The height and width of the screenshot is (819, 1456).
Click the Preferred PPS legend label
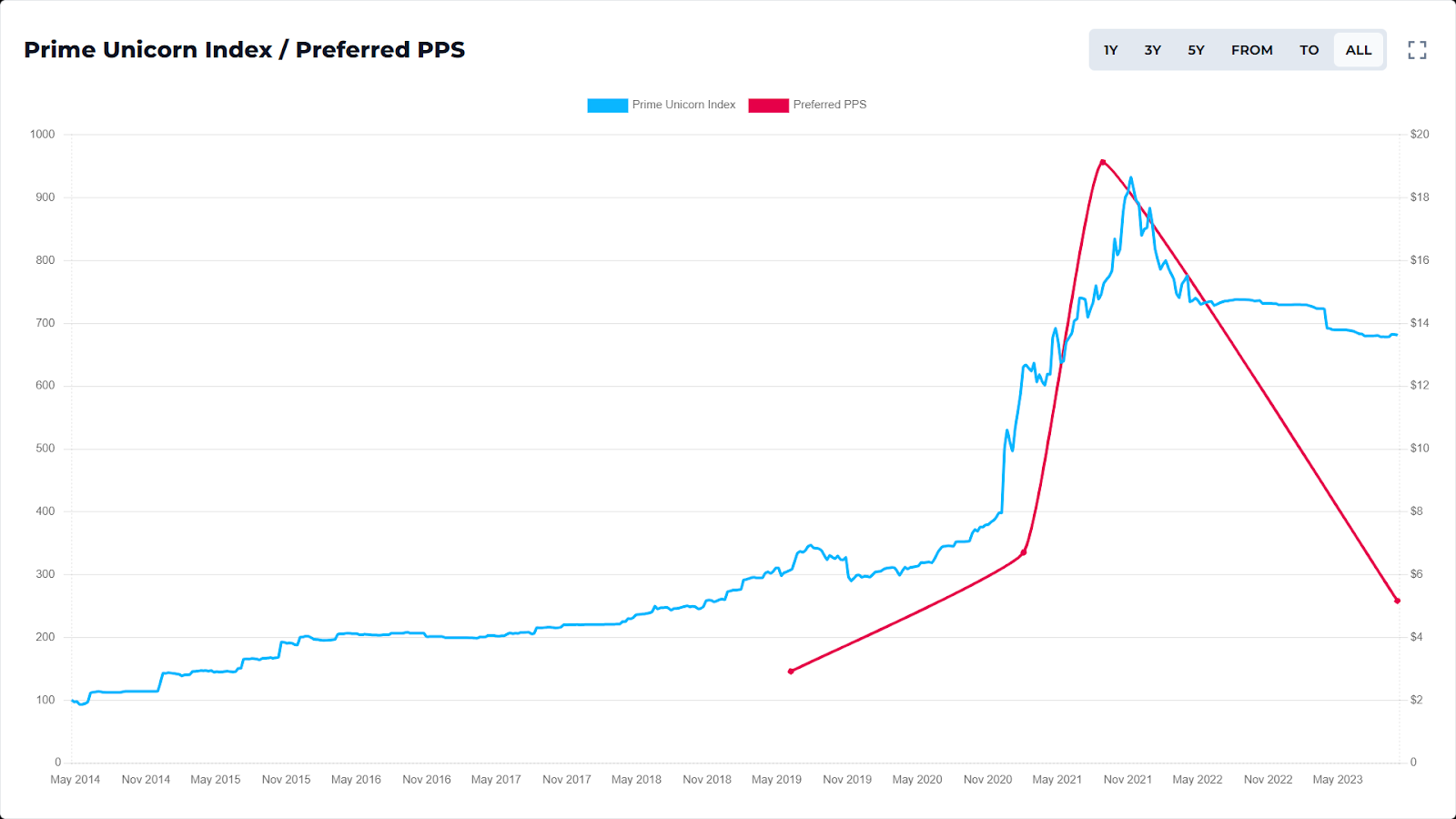click(830, 105)
